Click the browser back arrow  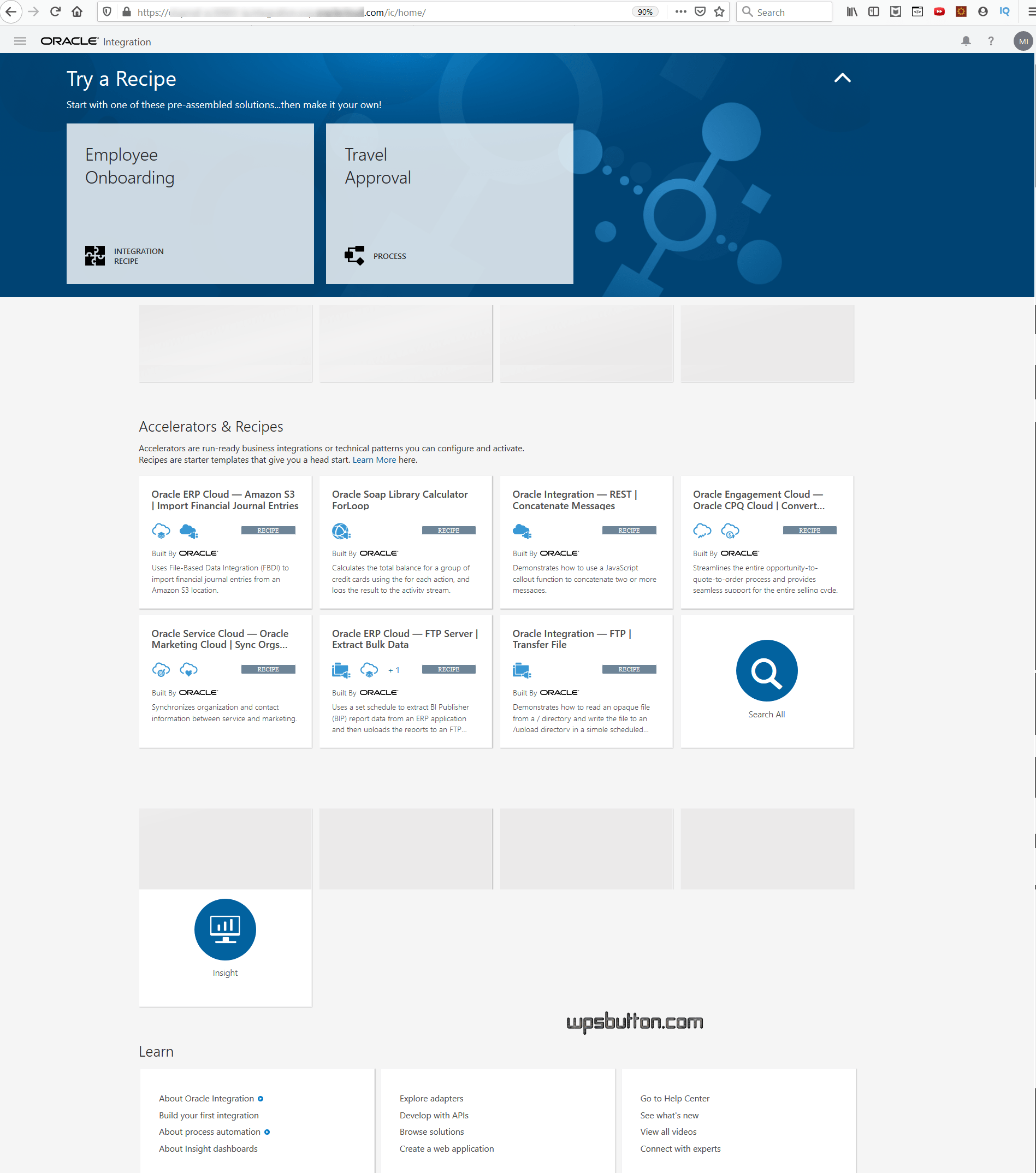click(x=11, y=12)
